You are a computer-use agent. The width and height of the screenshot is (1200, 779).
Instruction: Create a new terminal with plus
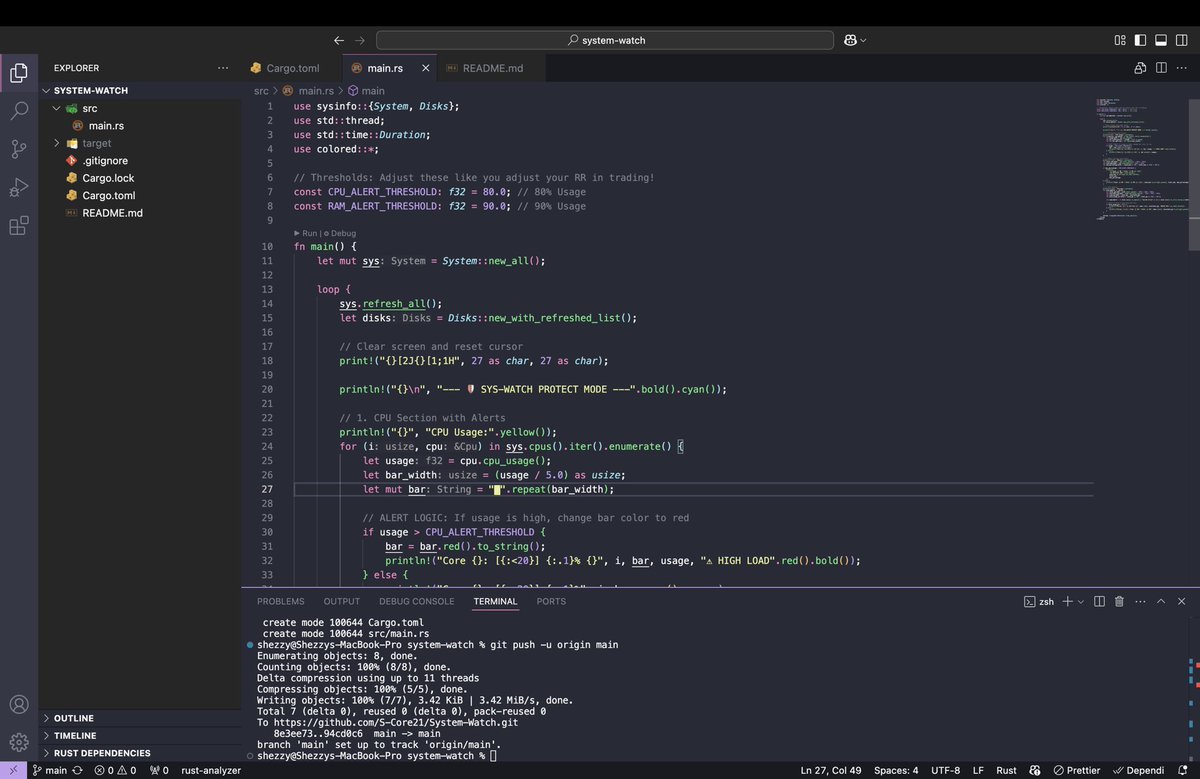point(1067,601)
